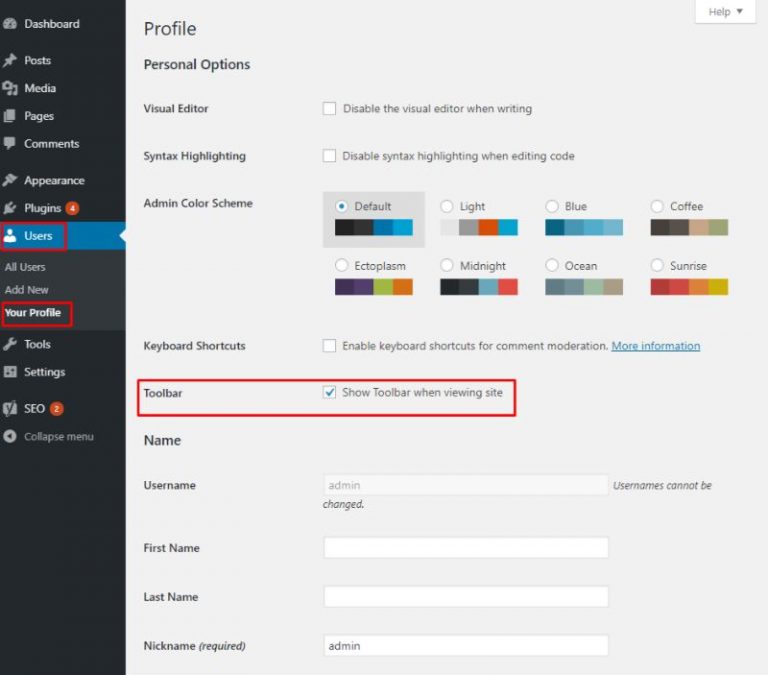
Task: Click the Blue color palette swatch
Action: (584, 228)
